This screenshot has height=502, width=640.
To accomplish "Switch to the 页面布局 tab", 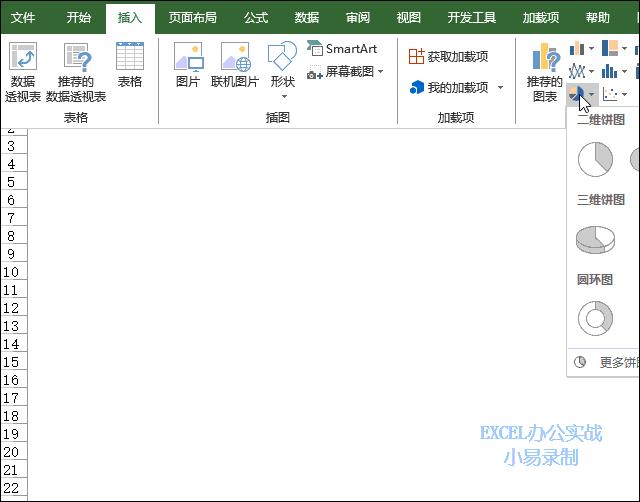I will [193, 18].
